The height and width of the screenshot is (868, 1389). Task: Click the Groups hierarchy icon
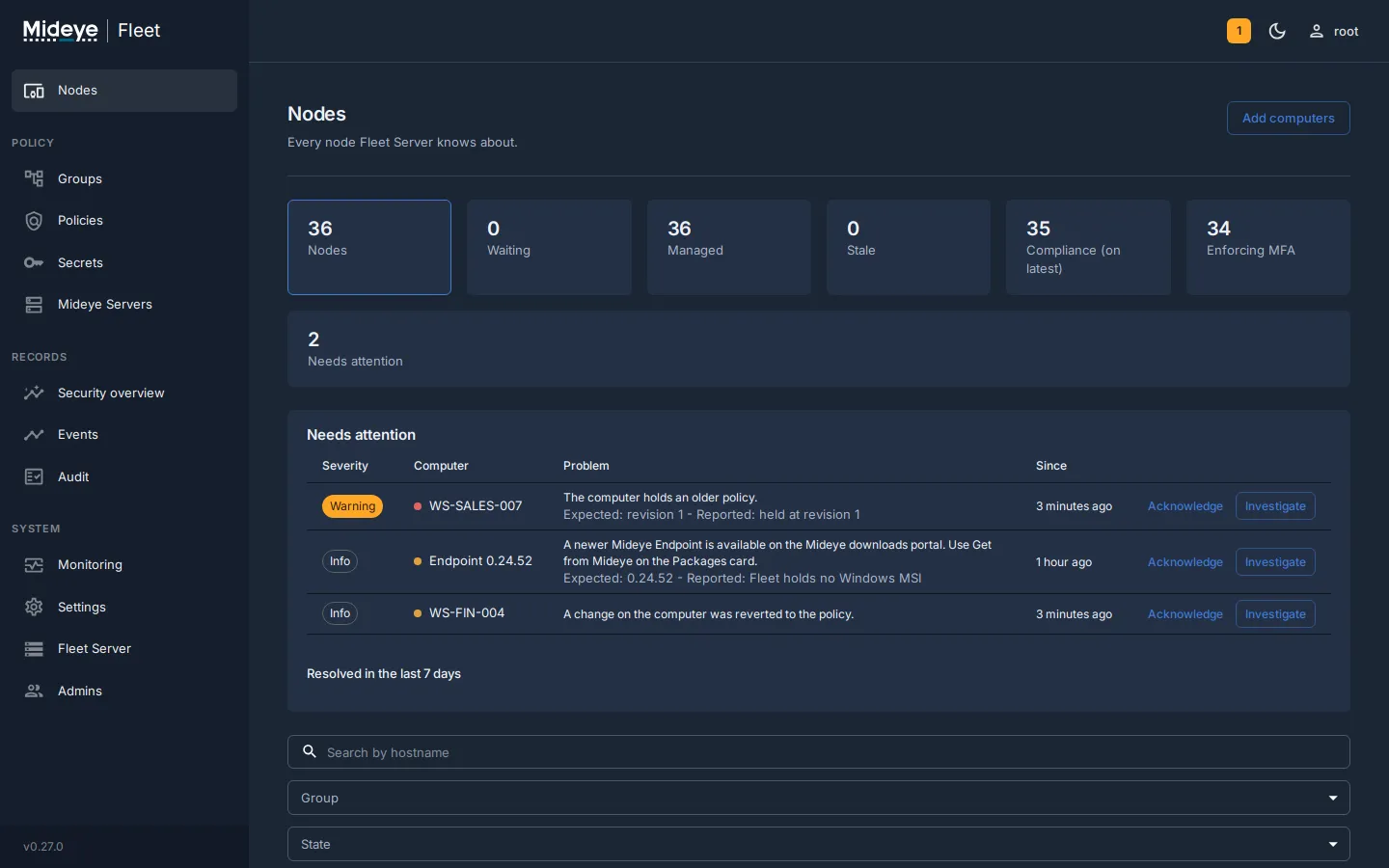[34, 178]
